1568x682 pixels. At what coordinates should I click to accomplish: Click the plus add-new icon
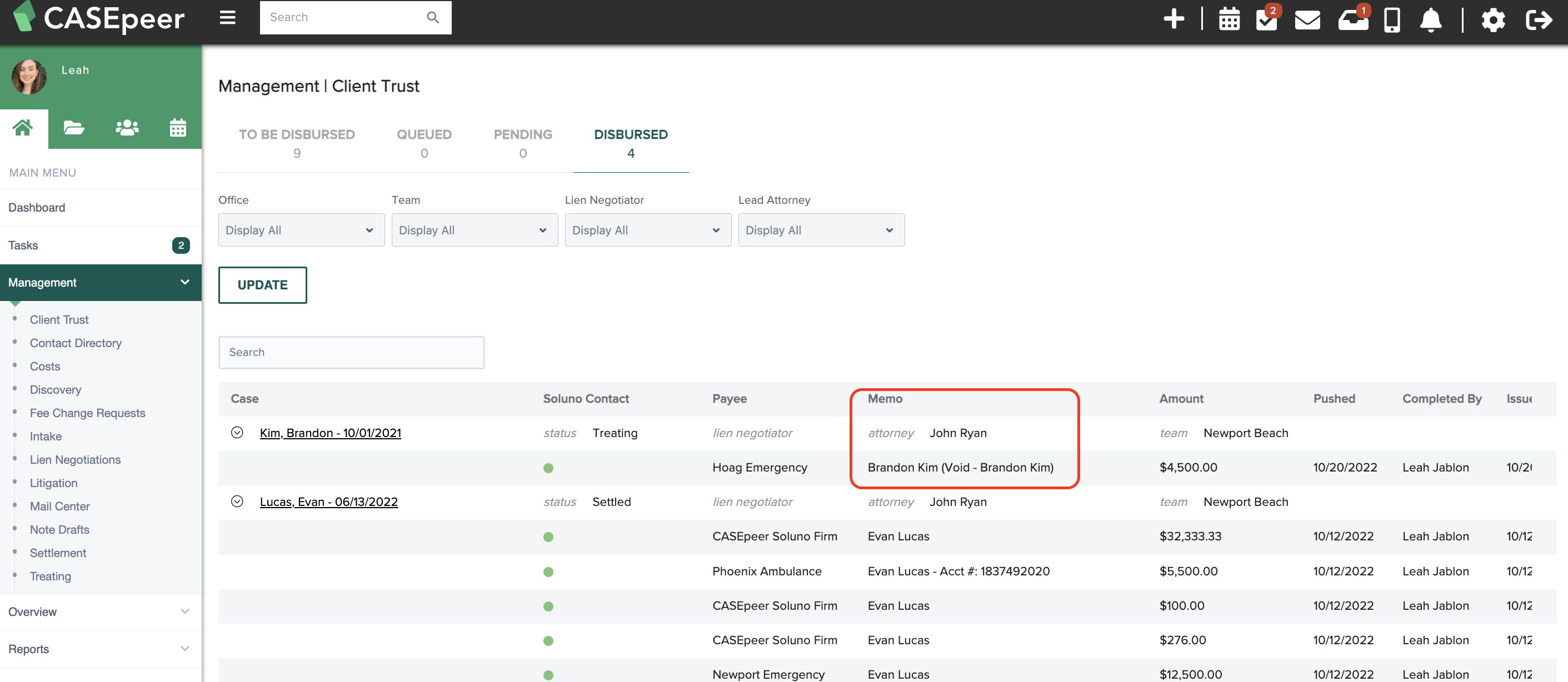(x=1173, y=19)
